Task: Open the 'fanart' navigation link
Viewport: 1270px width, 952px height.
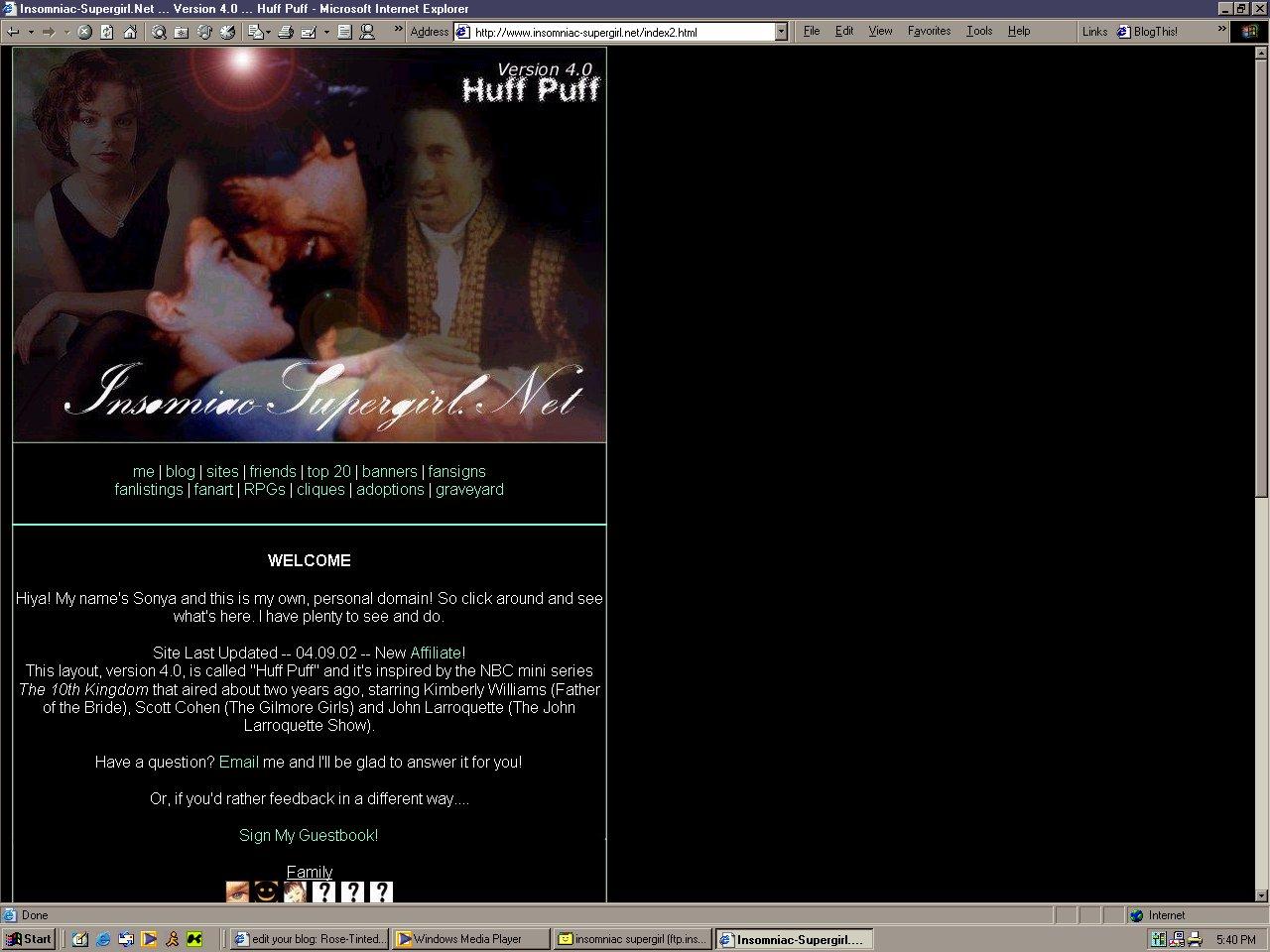Action: coord(213,490)
